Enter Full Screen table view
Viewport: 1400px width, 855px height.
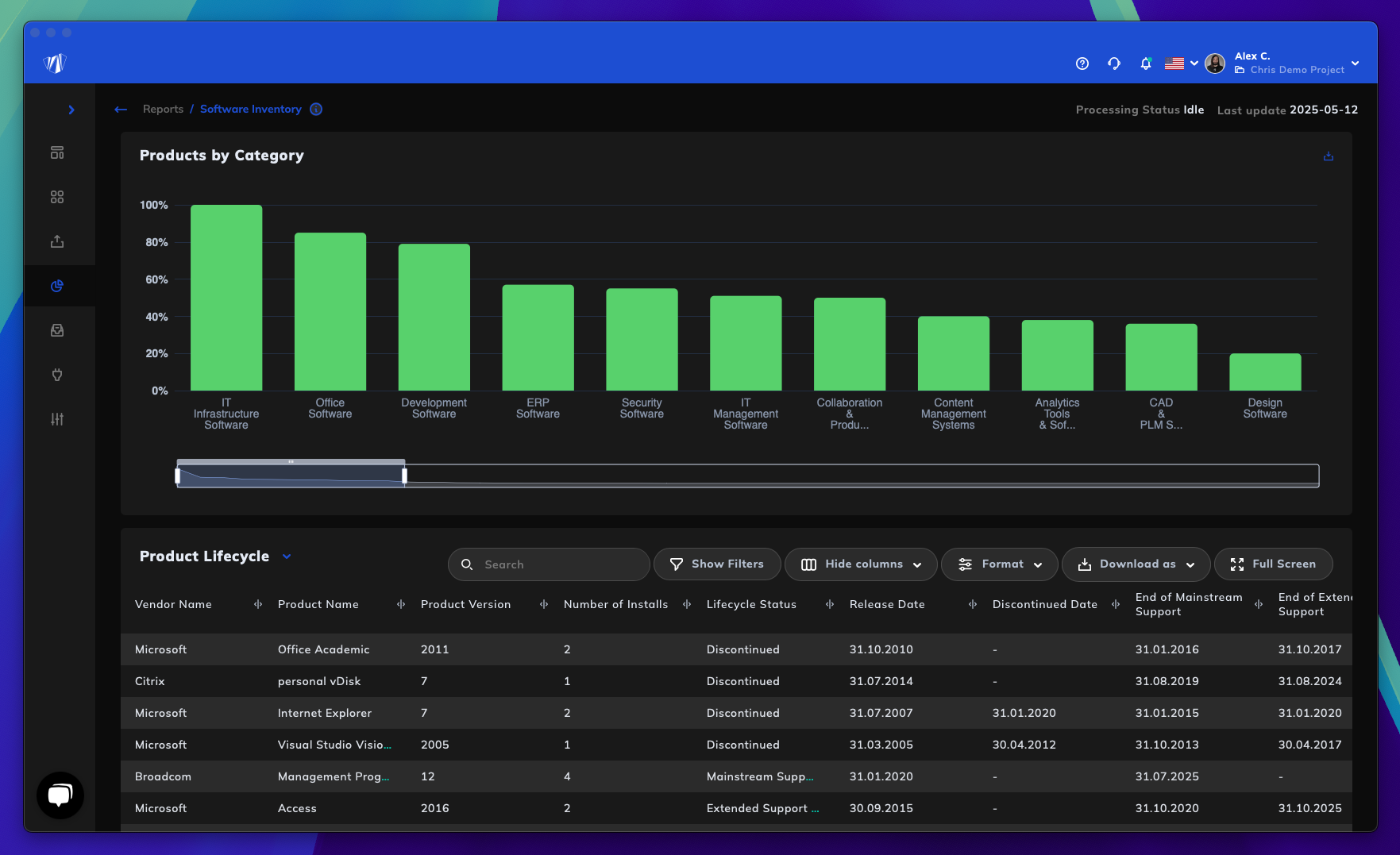pos(1273,564)
